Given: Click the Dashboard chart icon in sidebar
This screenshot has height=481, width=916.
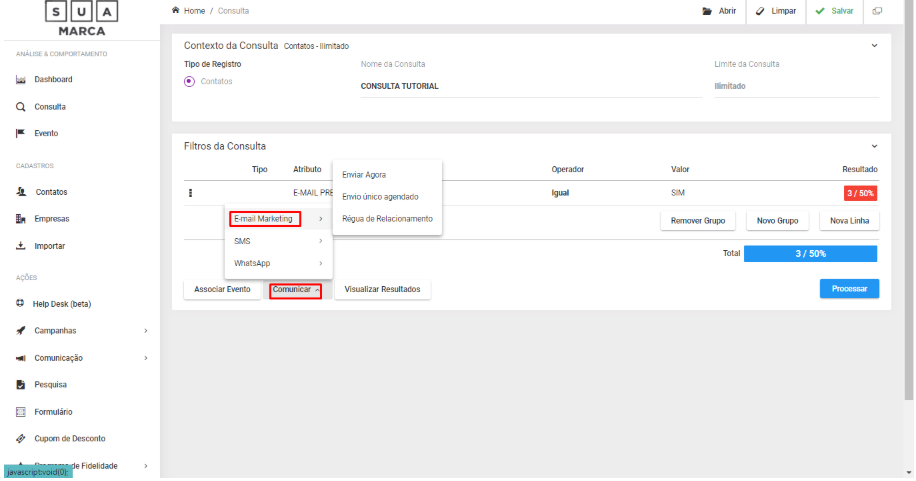Looking at the screenshot, I should [20, 80].
